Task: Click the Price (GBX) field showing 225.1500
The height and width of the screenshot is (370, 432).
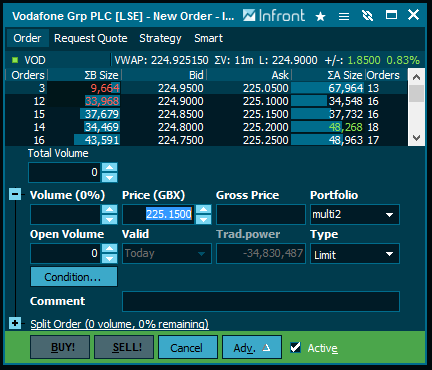Action: click(x=159, y=214)
